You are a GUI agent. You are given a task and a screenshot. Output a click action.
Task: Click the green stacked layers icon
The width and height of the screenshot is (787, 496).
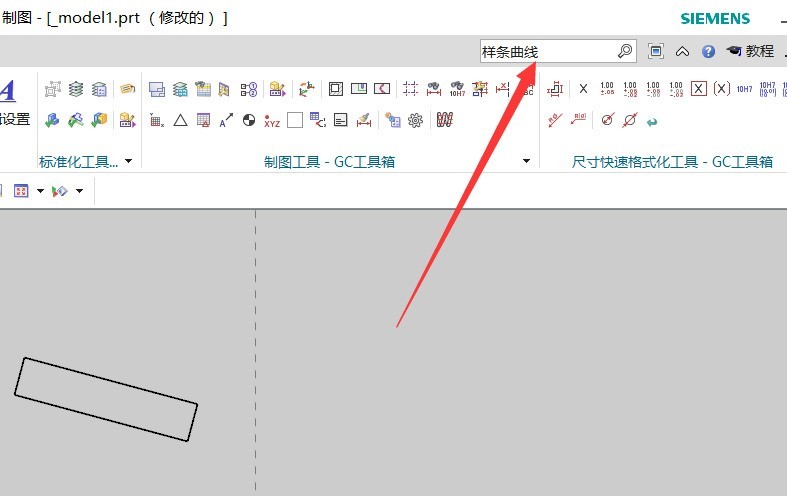point(76,89)
